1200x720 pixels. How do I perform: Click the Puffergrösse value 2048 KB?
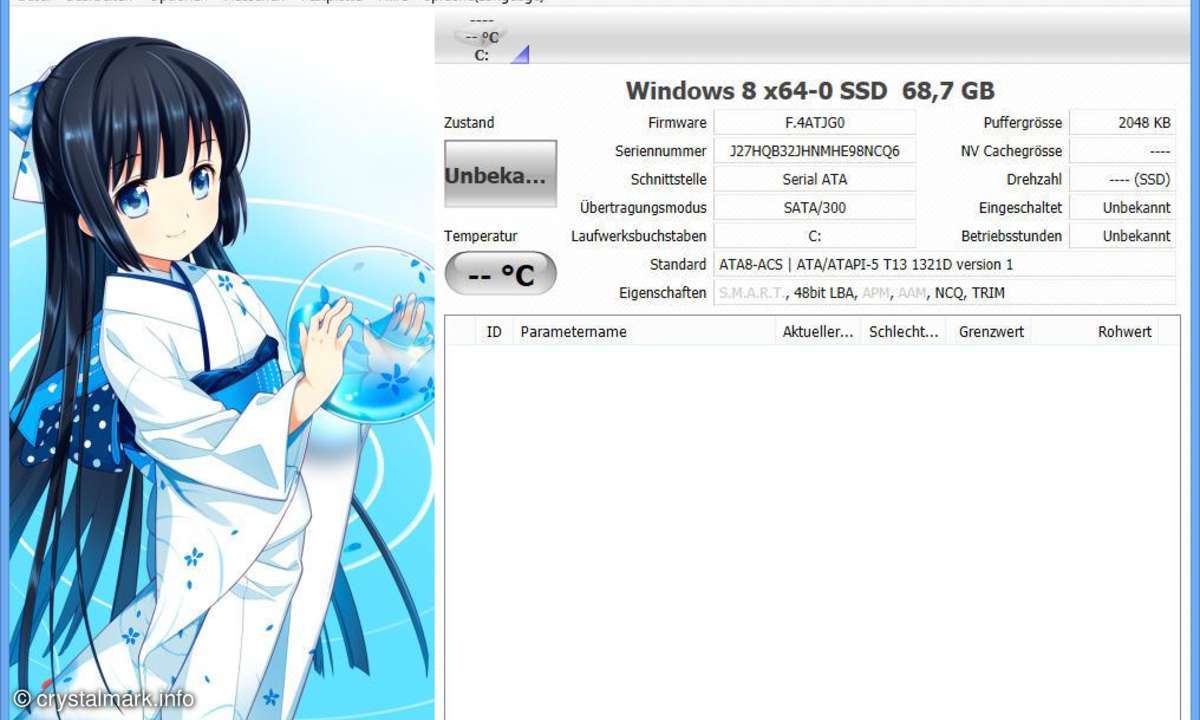click(x=1123, y=123)
